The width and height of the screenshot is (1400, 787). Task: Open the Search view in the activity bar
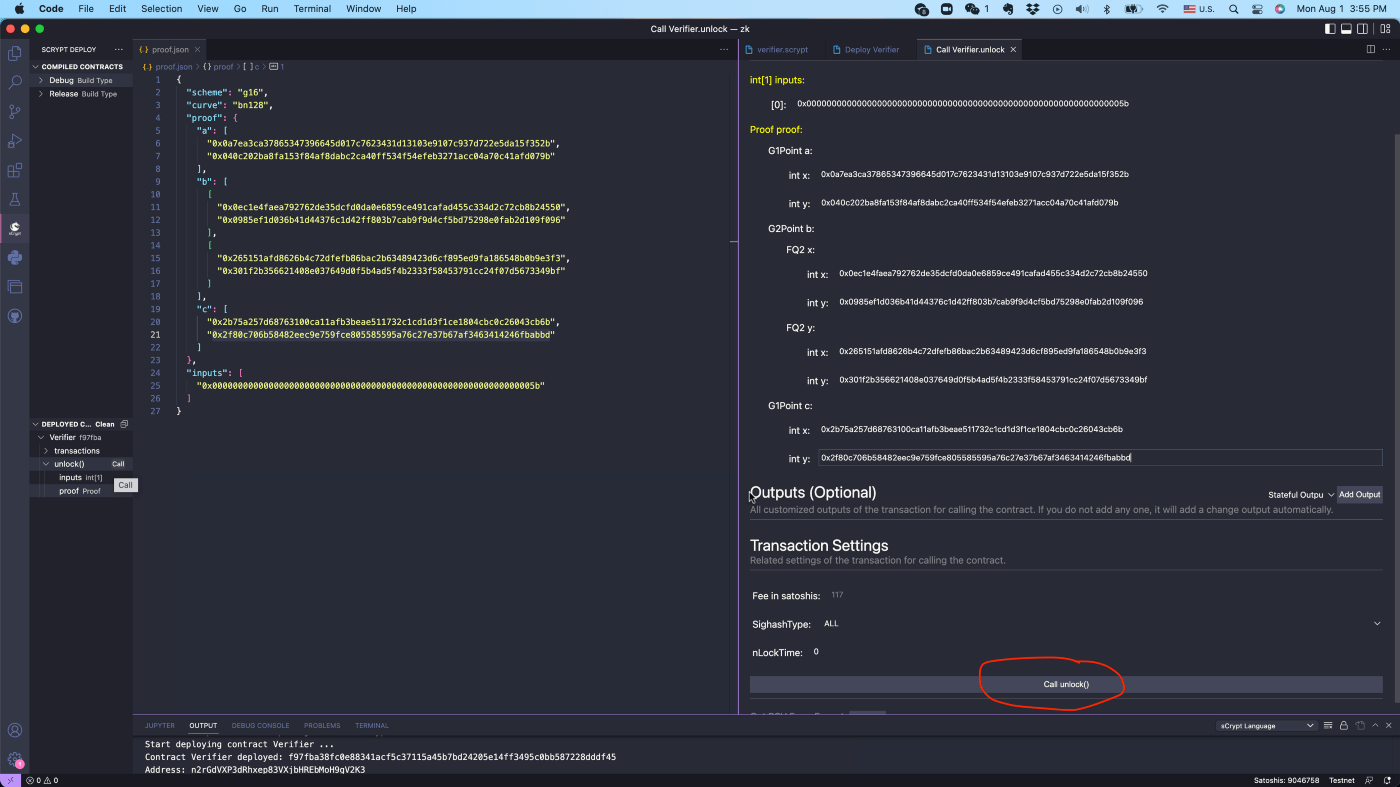15,82
